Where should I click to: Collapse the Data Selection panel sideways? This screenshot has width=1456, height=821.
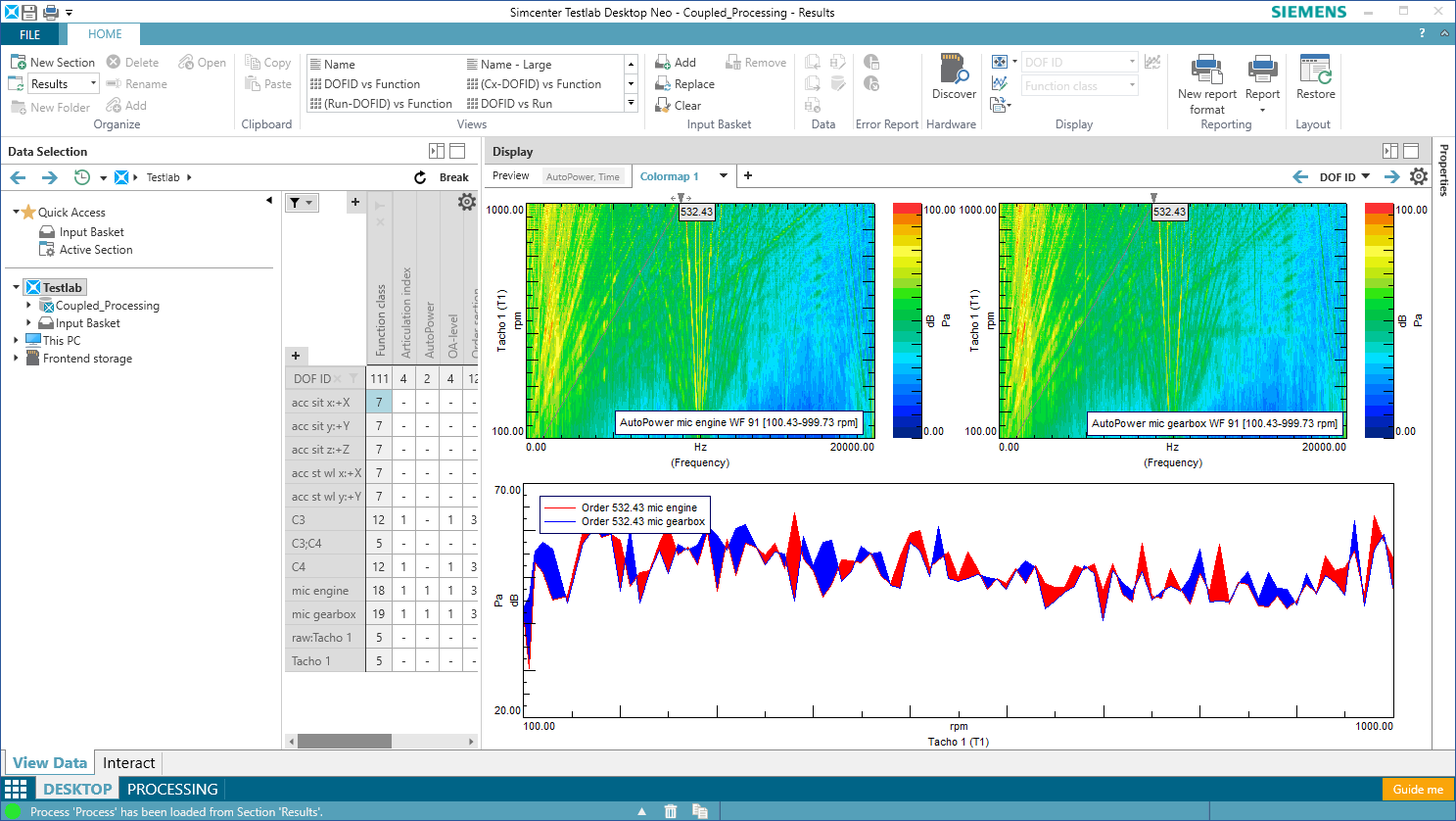[x=437, y=151]
